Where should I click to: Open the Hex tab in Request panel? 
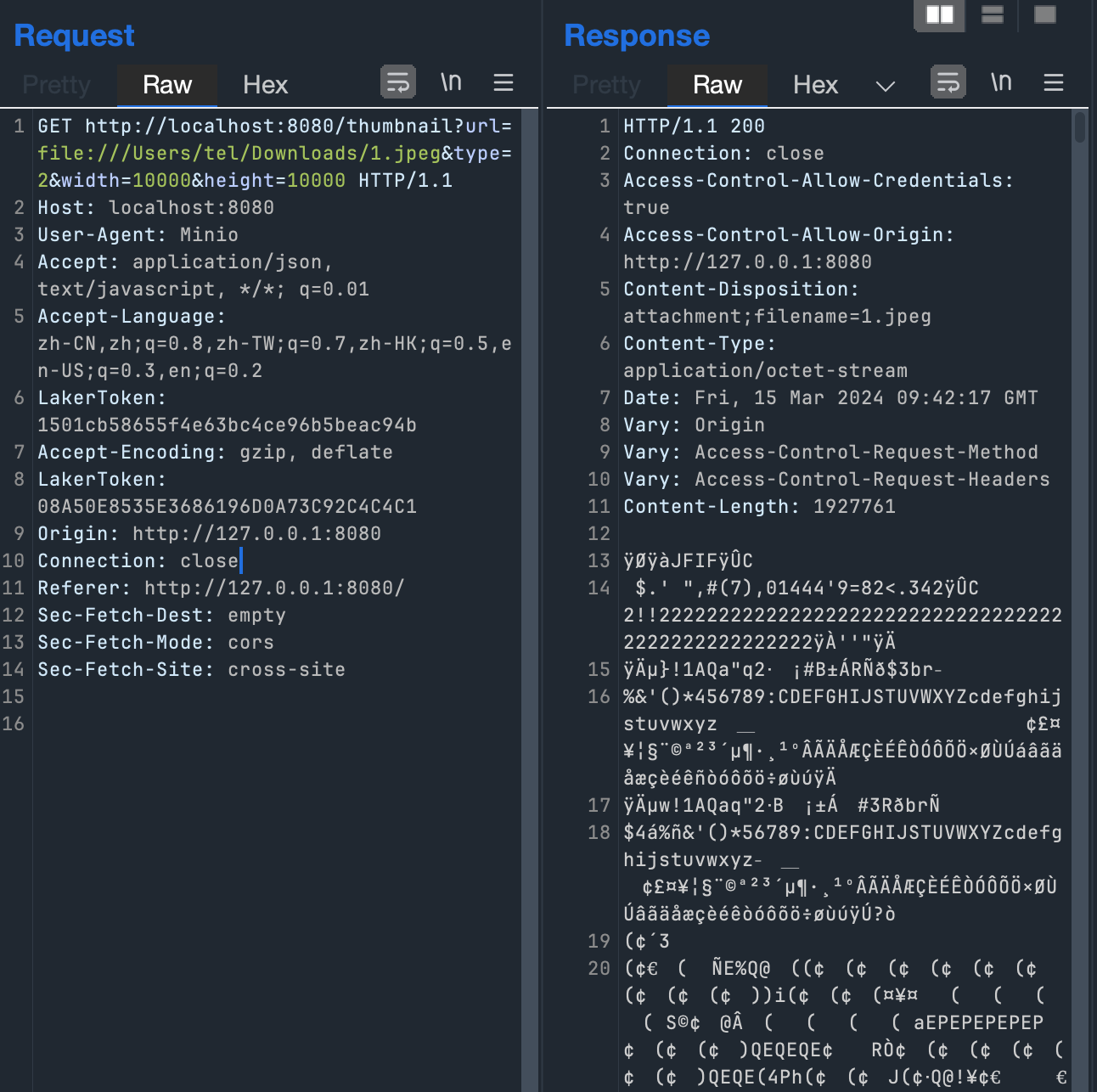[265, 85]
